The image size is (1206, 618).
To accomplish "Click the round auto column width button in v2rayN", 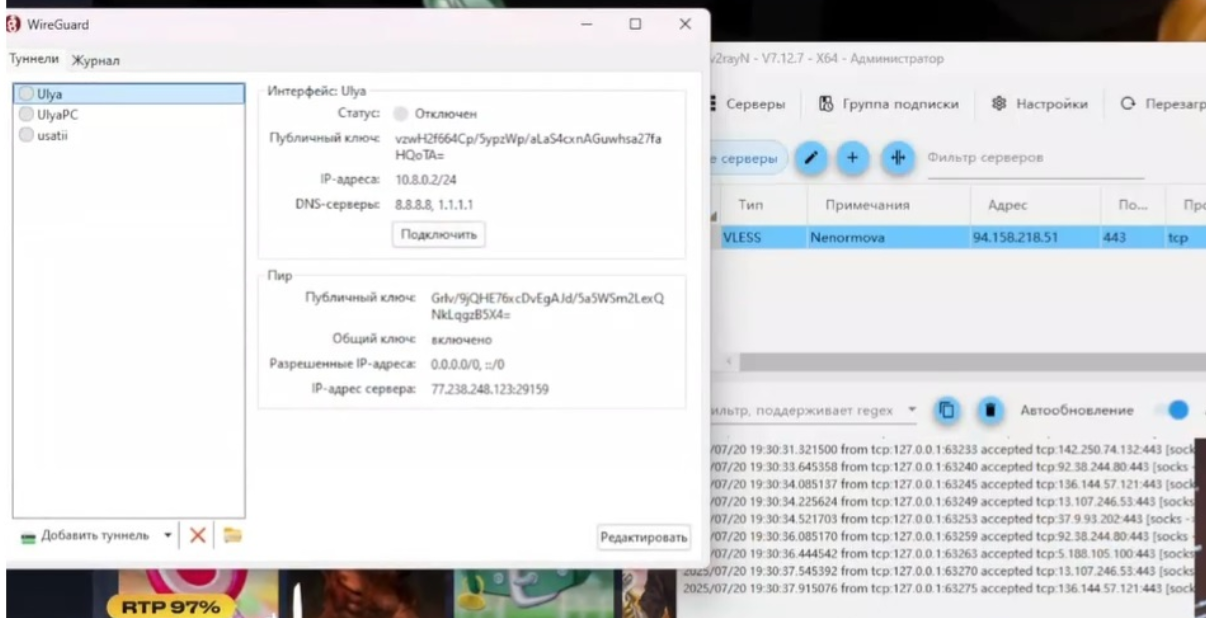I will coord(896,158).
